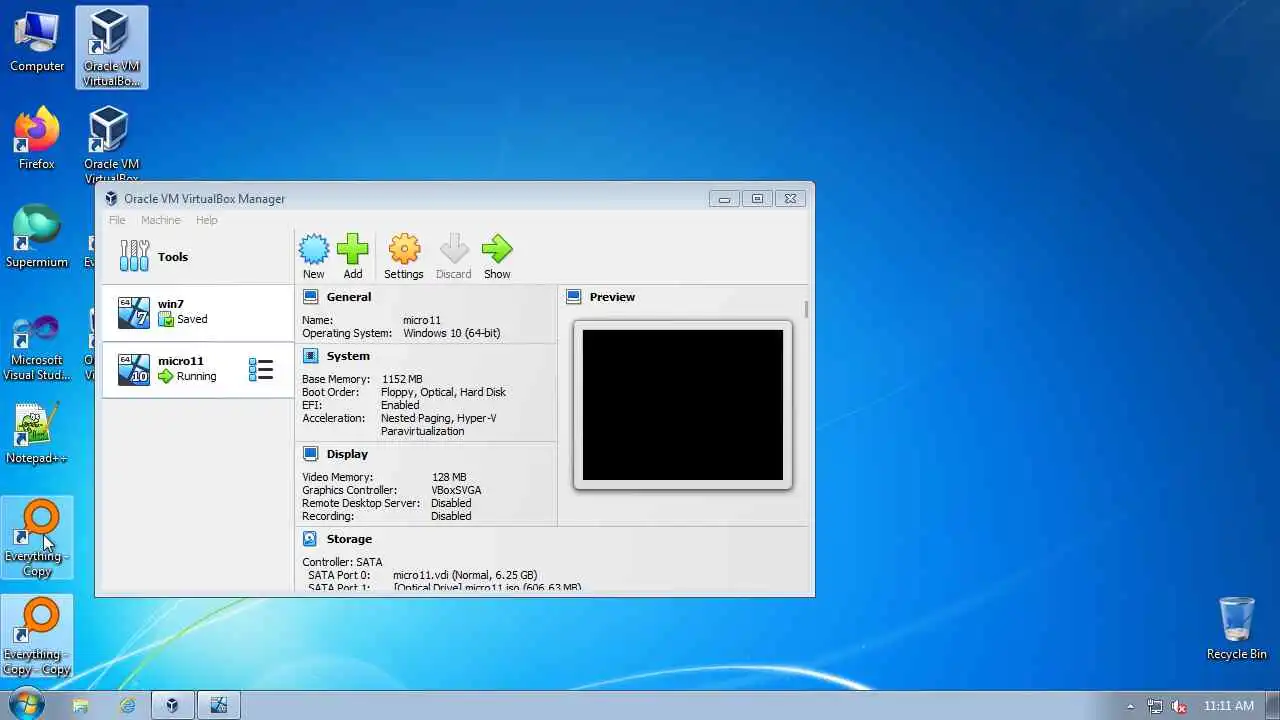
Task: Click the System section header
Action: (348, 356)
